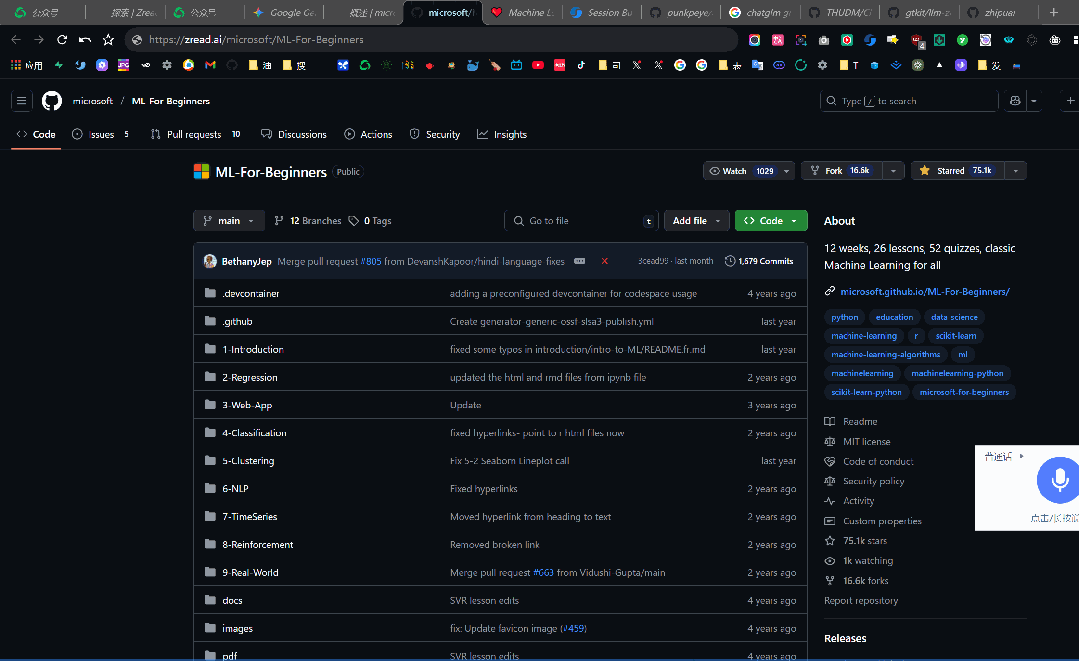The image size is (1079, 661).
Task: Click Report repository link
Action: (x=861, y=601)
